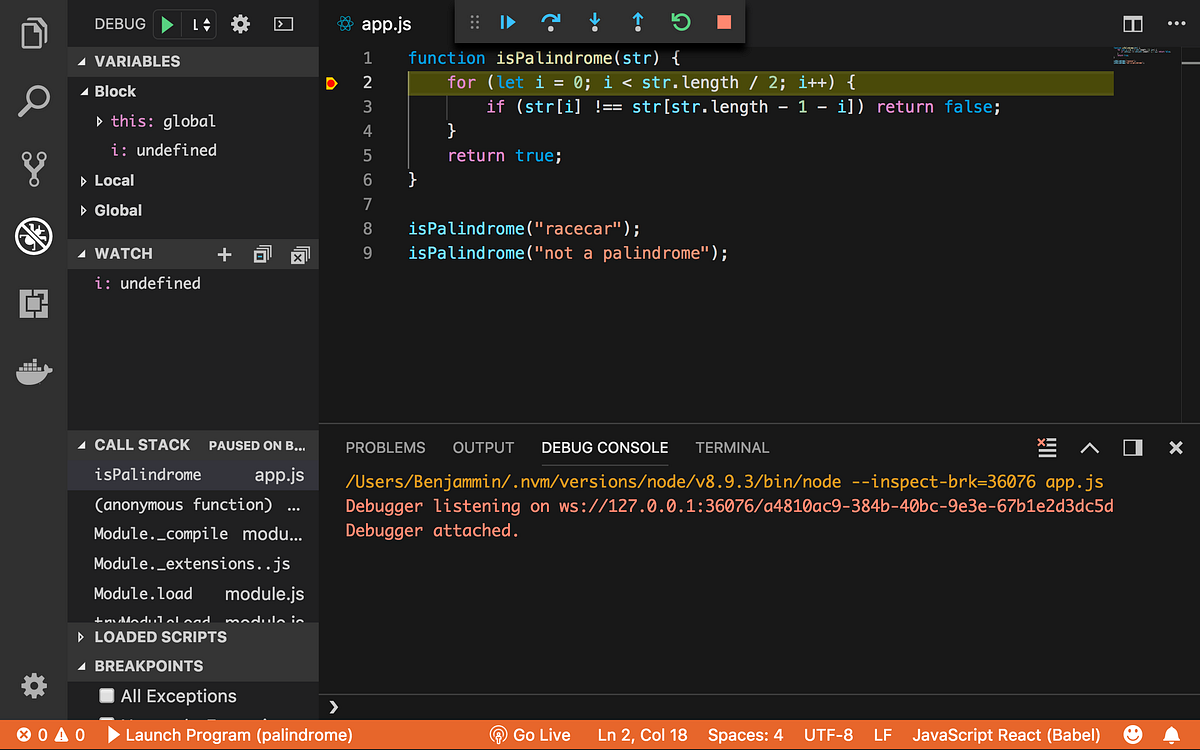The image size is (1200, 750).
Task: Switch to the TERMINAL tab
Action: (731, 448)
